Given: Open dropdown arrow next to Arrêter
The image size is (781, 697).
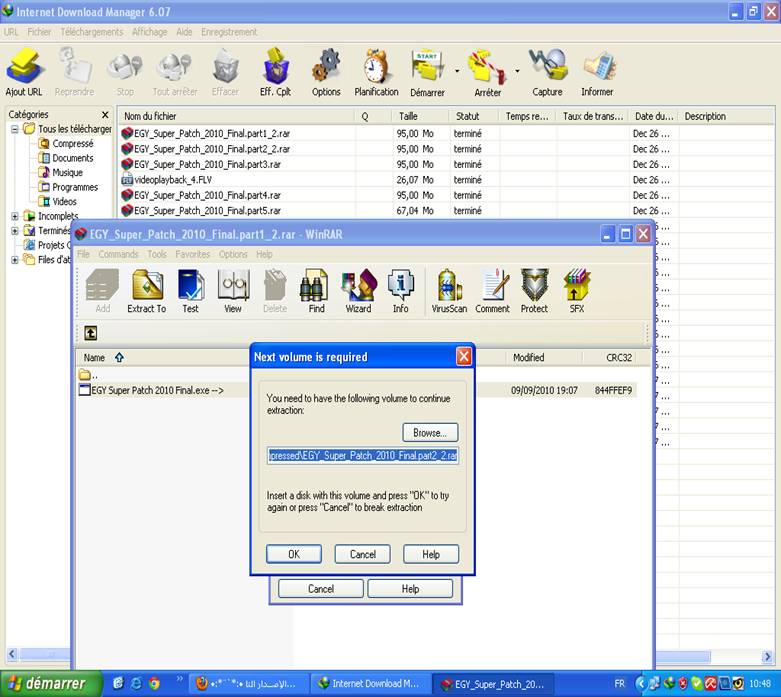Looking at the screenshot, I should pyautogui.click(x=517, y=71).
